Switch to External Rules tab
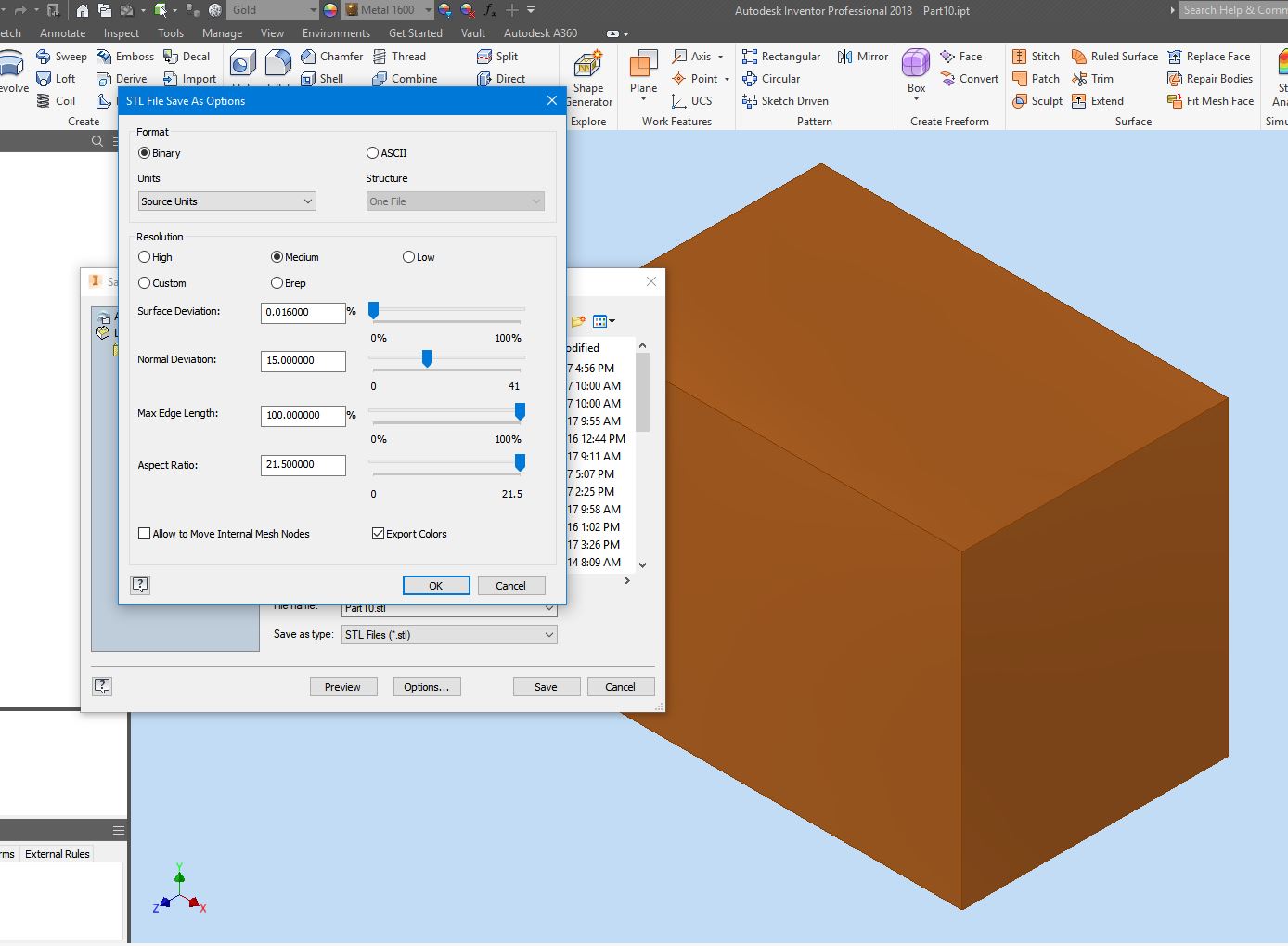 [58, 854]
